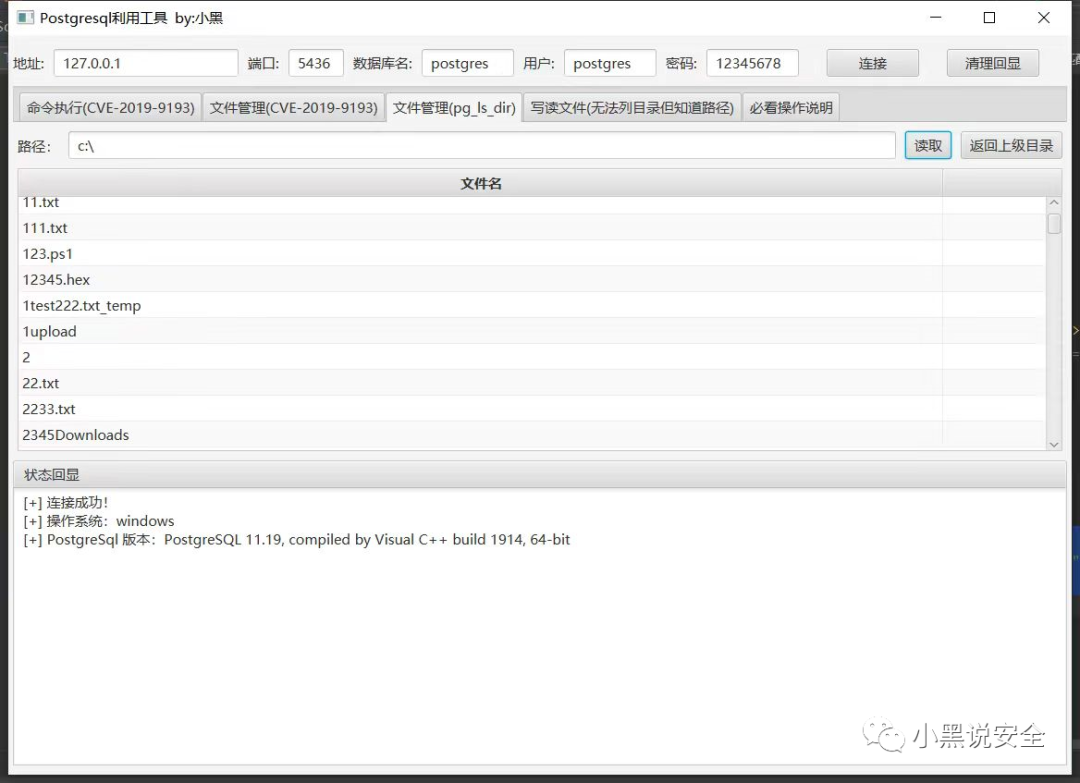This screenshot has height=783, width=1080.
Task: Close the Postgresql利用工具 window
Action: tap(1043, 18)
